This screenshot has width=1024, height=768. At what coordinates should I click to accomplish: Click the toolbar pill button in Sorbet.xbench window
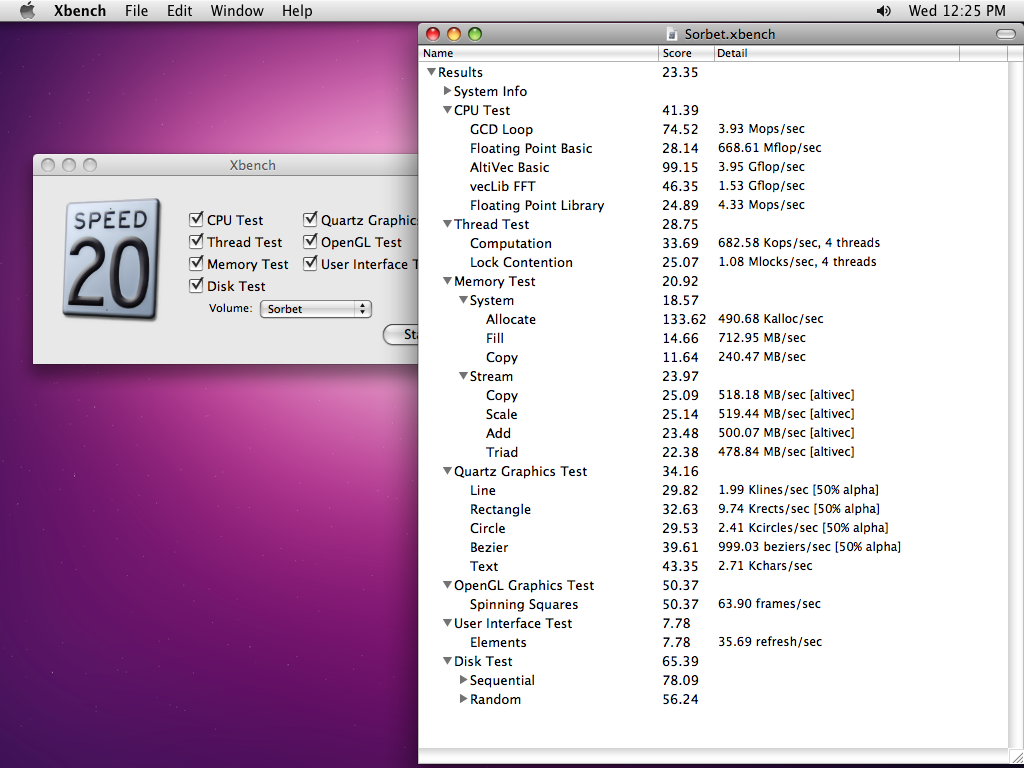[x=1005, y=34]
